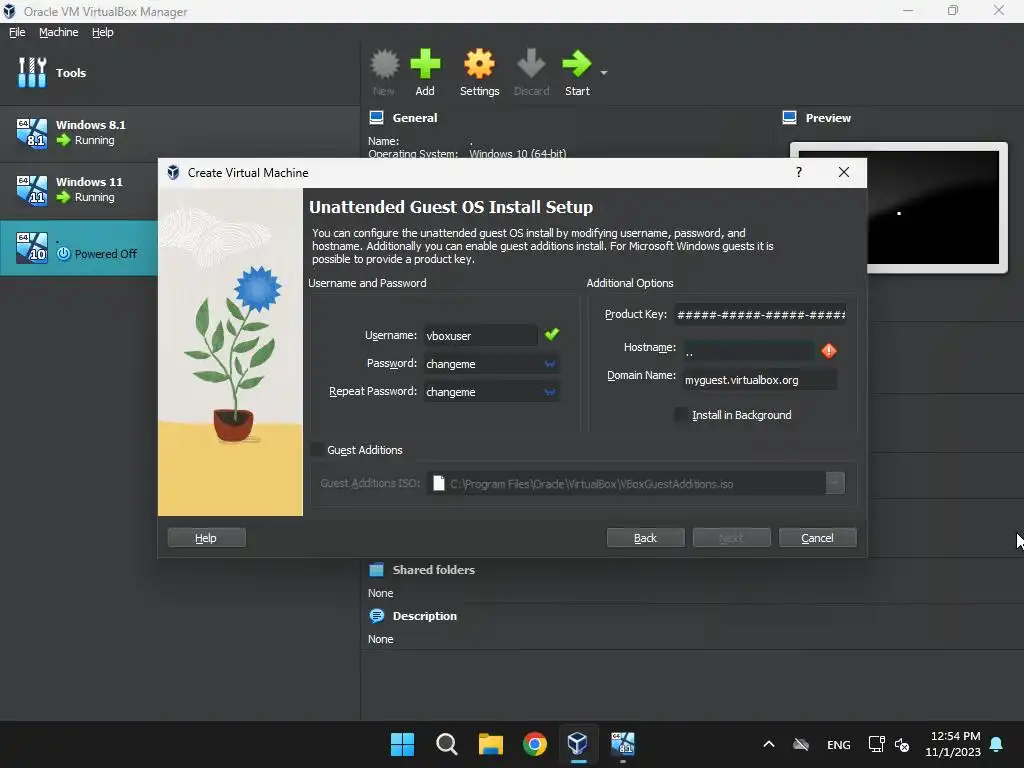1024x768 pixels.
Task: Cancel the Create Virtual Machine dialog
Action: click(818, 537)
